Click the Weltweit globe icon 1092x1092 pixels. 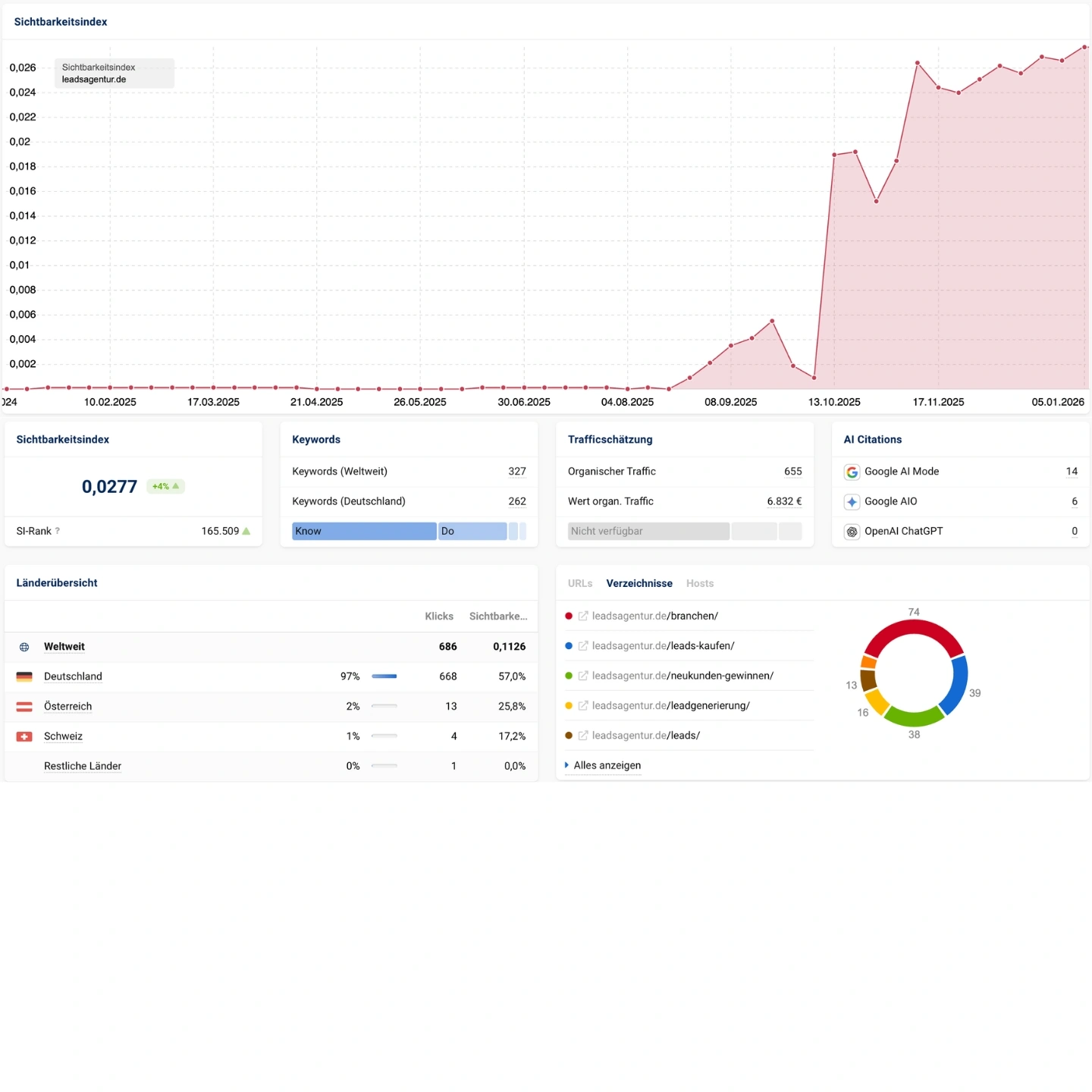(x=24, y=647)
